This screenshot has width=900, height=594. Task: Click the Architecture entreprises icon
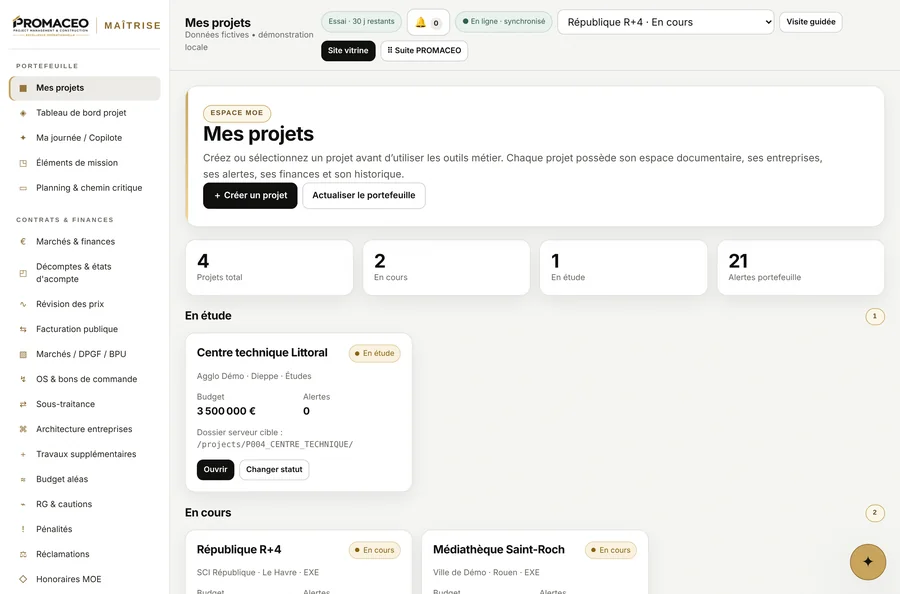click(x=23, y=429)
